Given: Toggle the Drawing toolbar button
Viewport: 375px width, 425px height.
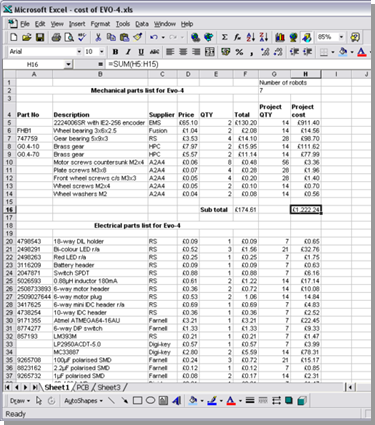Looking at the screenshot, I should (307, 37).
